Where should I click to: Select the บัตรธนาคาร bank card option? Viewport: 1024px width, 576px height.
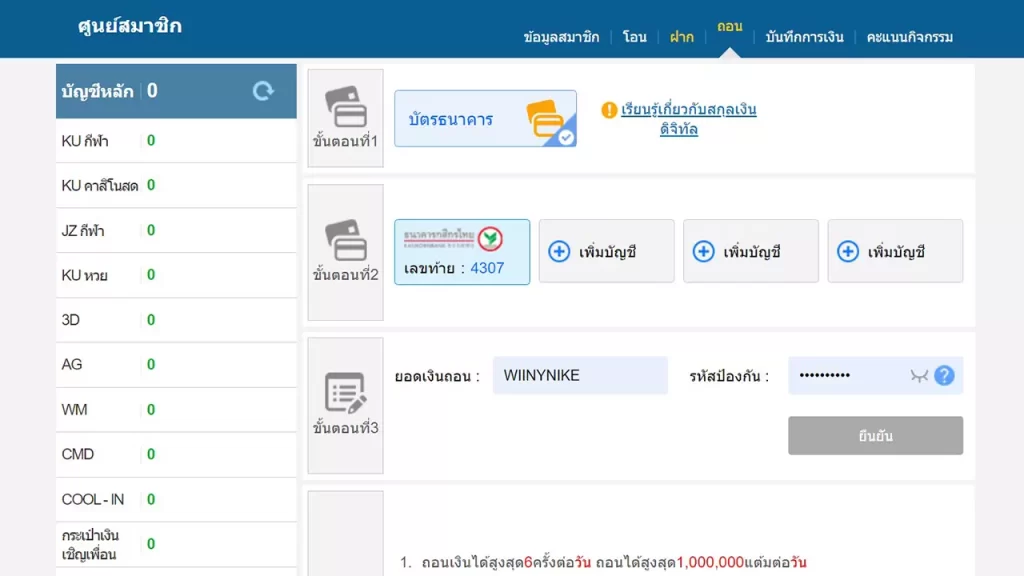[485, 119]
